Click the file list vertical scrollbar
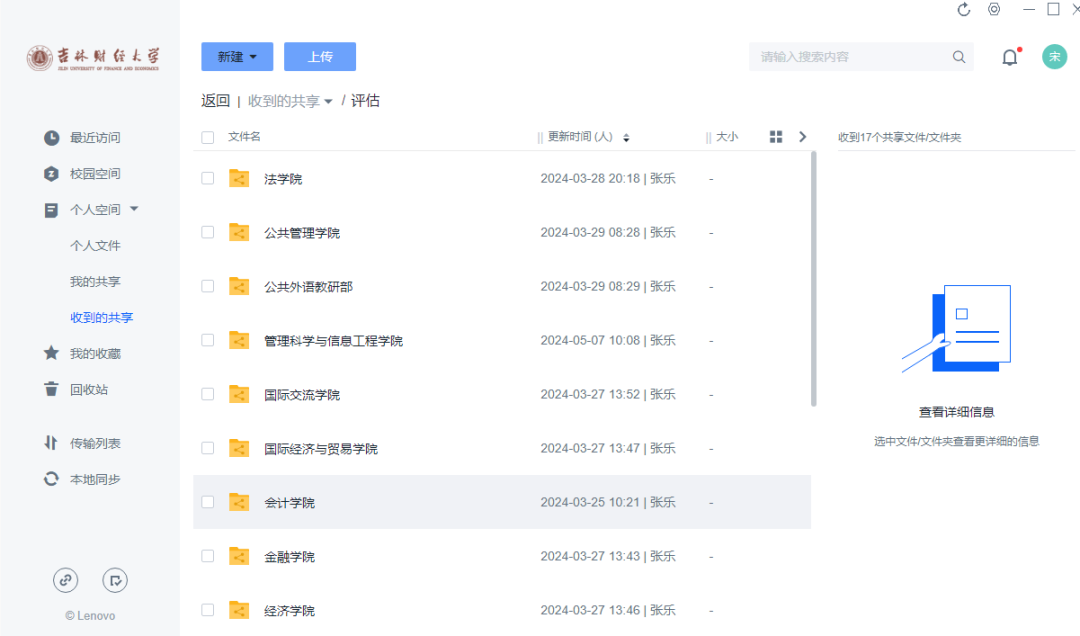 (814, 280)
